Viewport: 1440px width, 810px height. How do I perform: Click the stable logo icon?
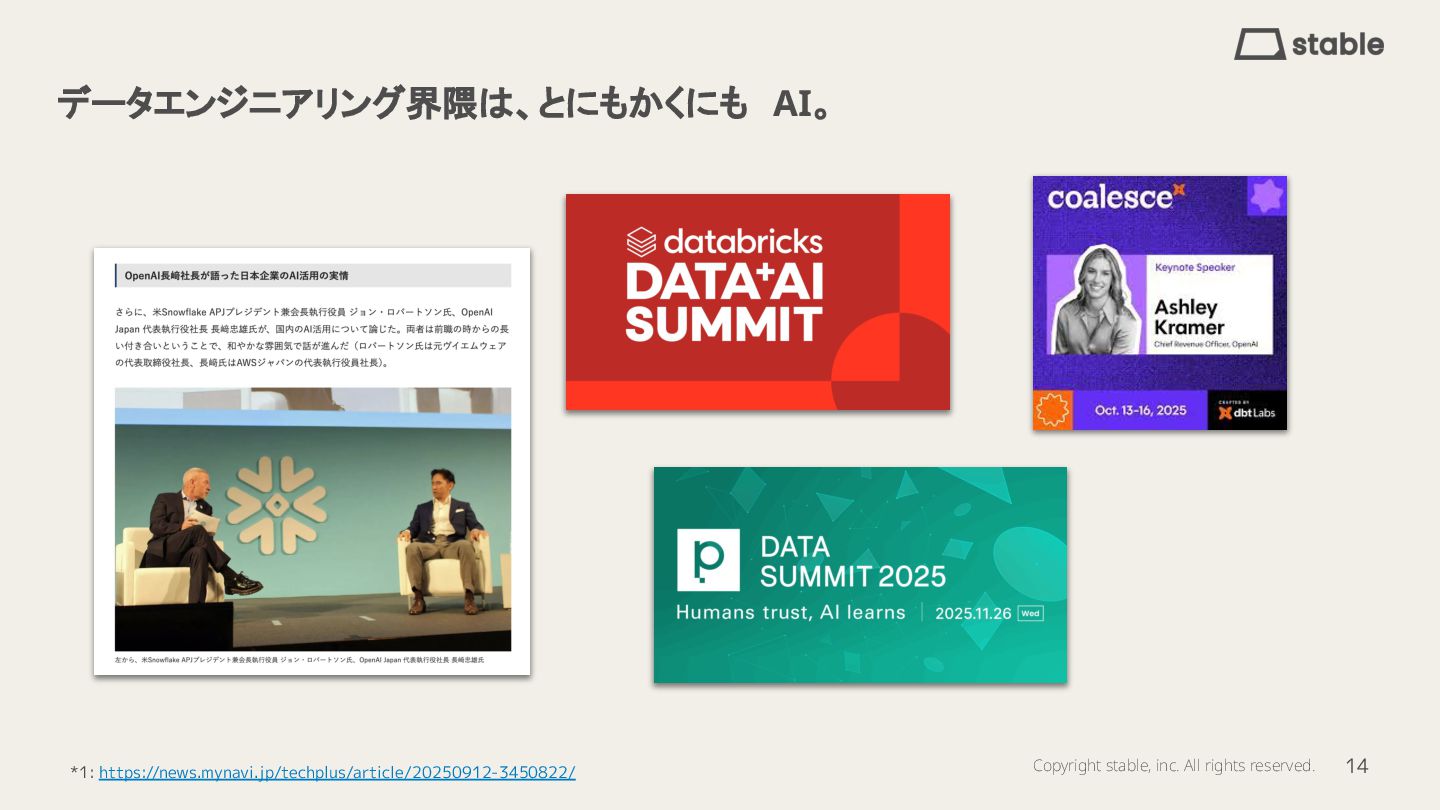1259,44
